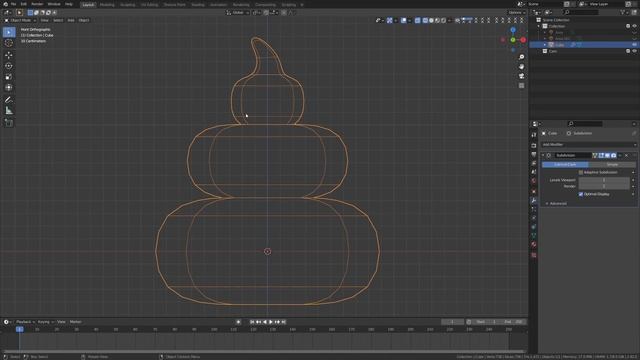Switch viewport to Material Preview shading
This screenshot has width=640, height=360.
438,20
